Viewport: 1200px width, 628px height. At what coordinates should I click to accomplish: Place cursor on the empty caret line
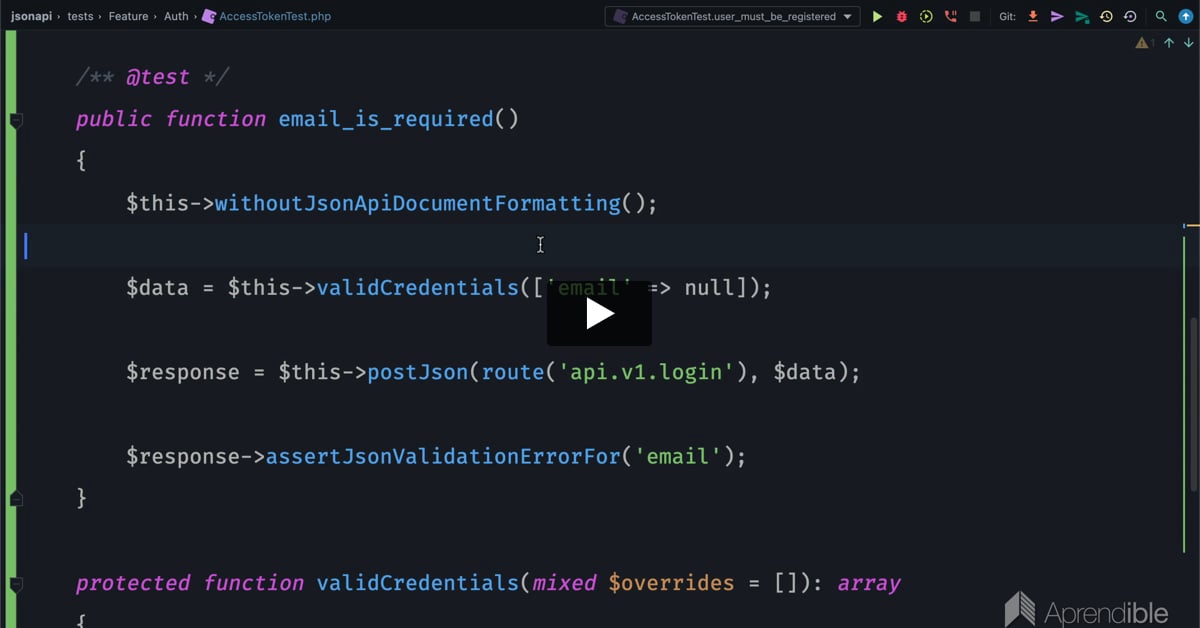click(x=600, y=245)
